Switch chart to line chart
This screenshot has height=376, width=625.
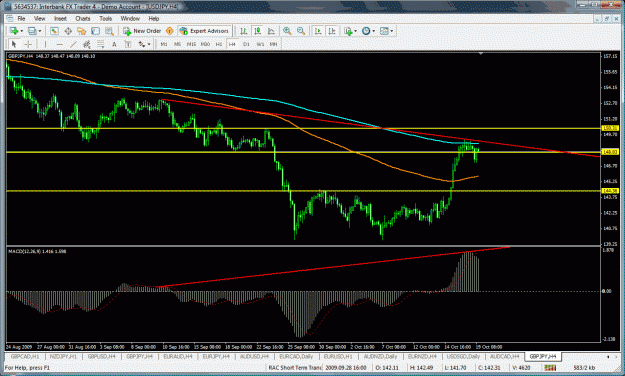271,31
